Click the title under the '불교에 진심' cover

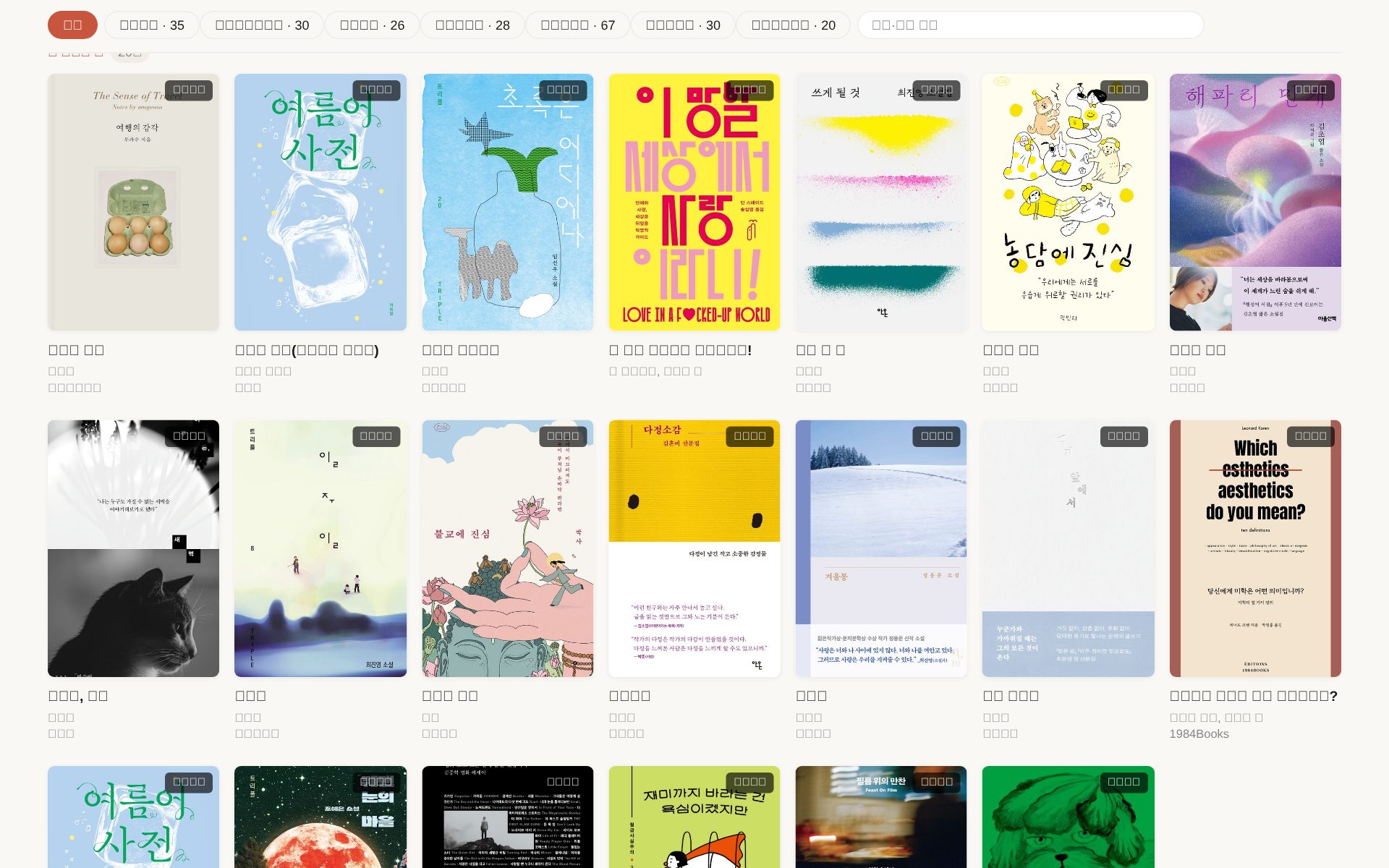coord(450,696)
